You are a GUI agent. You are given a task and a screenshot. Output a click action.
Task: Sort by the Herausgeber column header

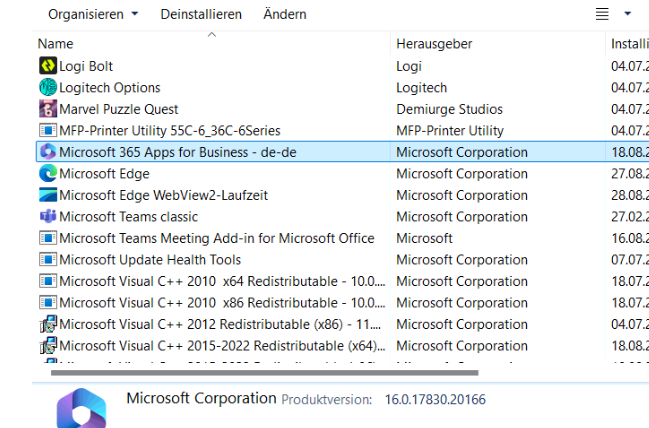(434, 44)
